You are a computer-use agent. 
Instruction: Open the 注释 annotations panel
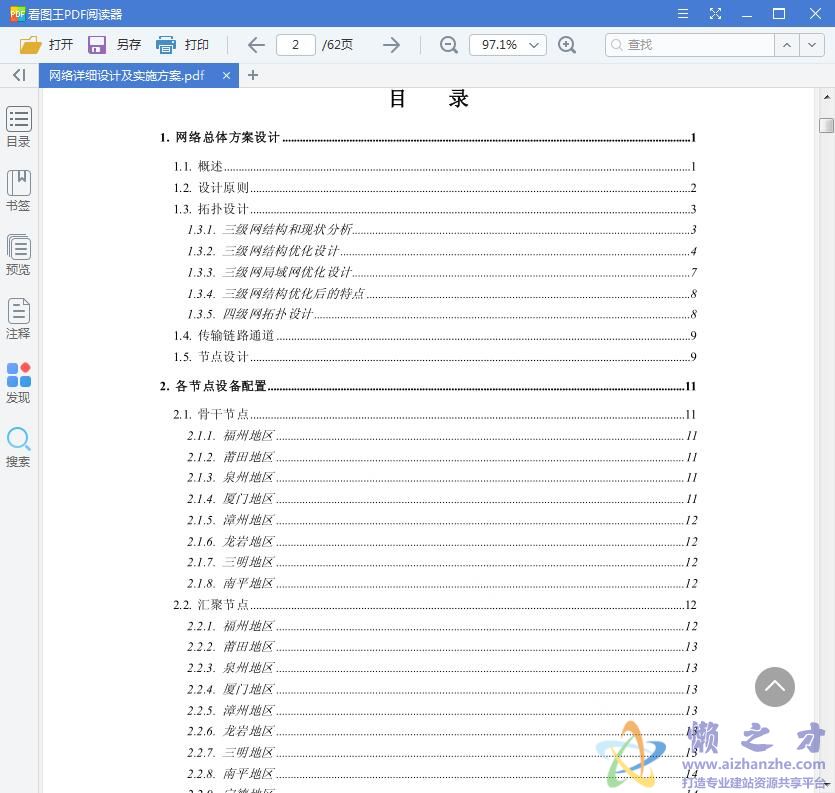18,318
